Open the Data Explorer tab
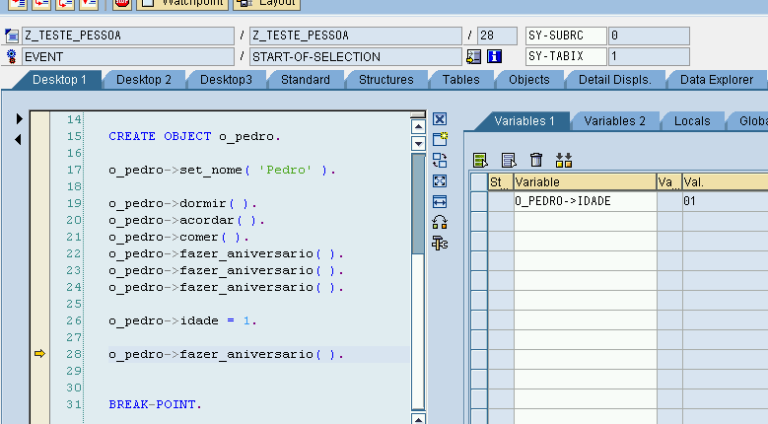The height and width of the screenshot is (424, 768). (x=716, y=80)
